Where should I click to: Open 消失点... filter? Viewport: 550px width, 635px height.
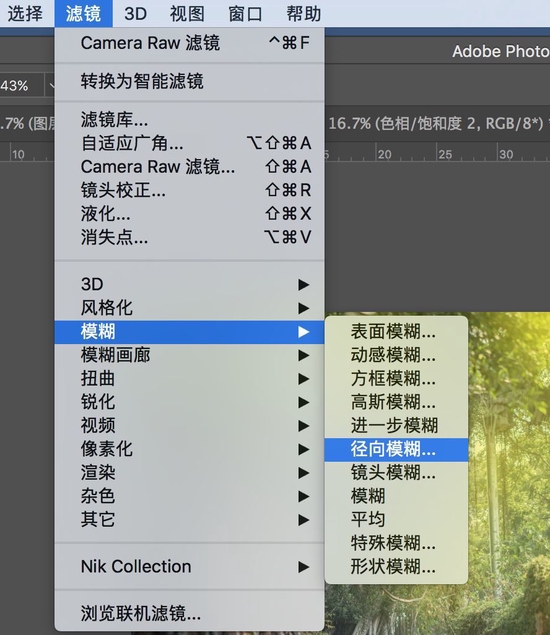[x=189, y=237]
